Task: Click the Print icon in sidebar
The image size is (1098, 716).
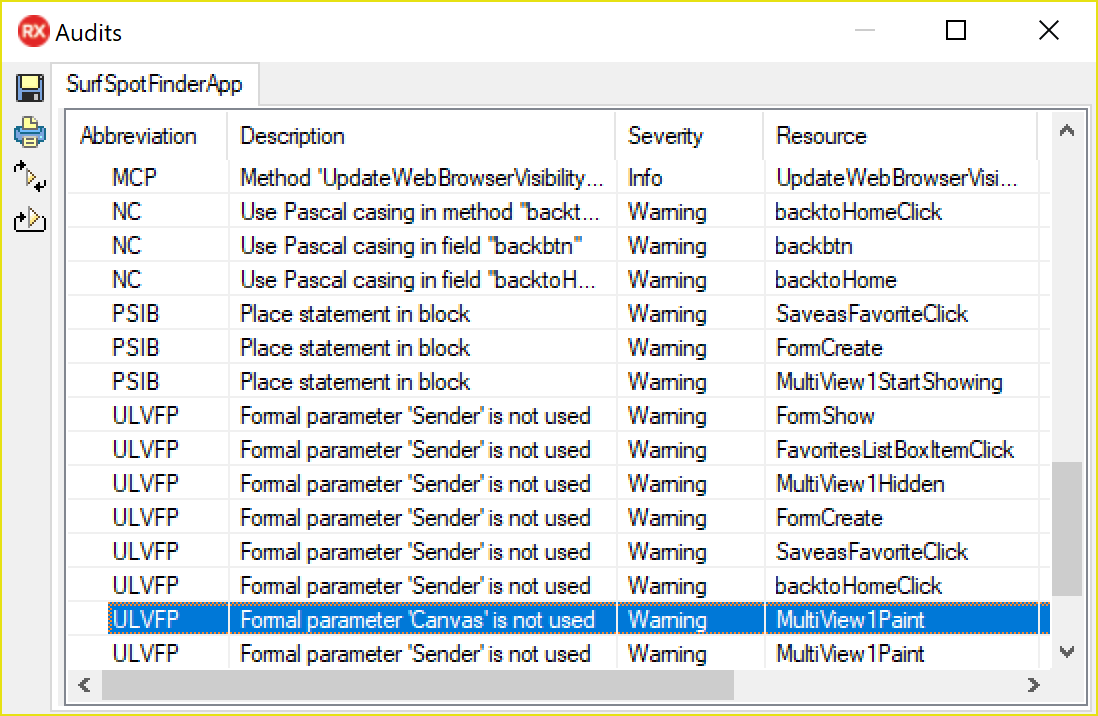Action: click(x=29, y=132)
